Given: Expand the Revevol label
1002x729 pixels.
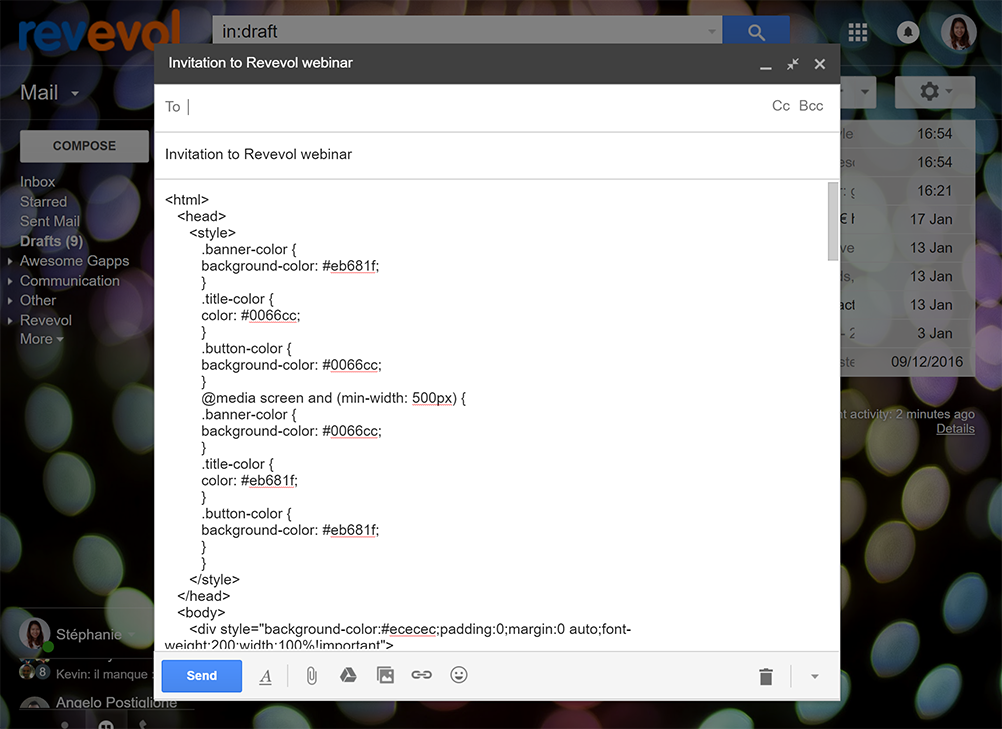Looking at the screenshot, I should [x=10, y=321].
